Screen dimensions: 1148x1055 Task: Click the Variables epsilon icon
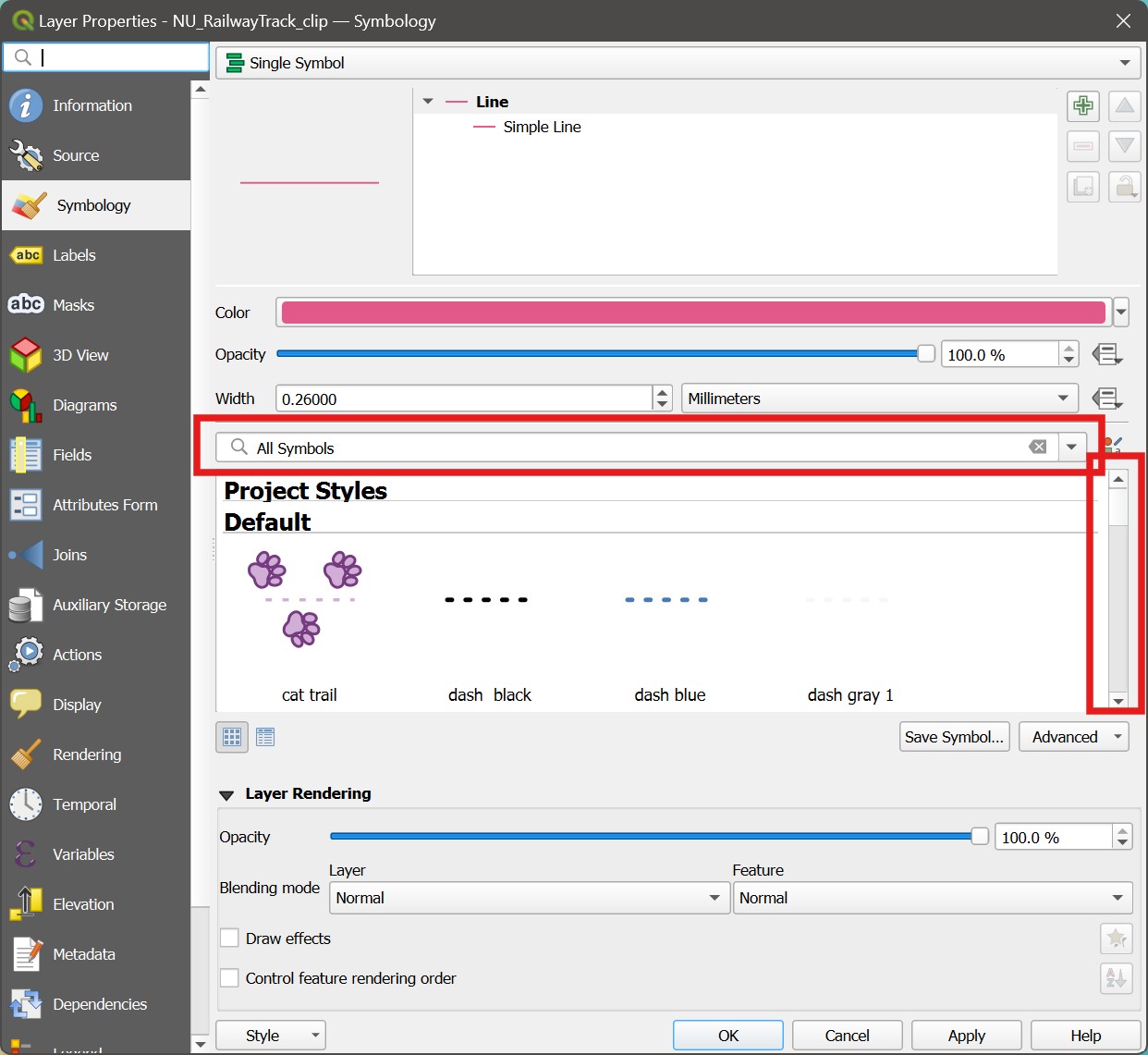pos(26,854)
